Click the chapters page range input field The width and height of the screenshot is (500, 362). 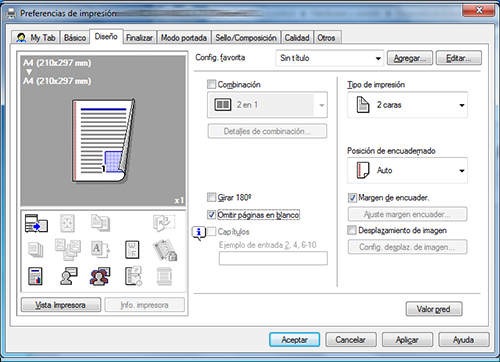(x=273, y=258)
